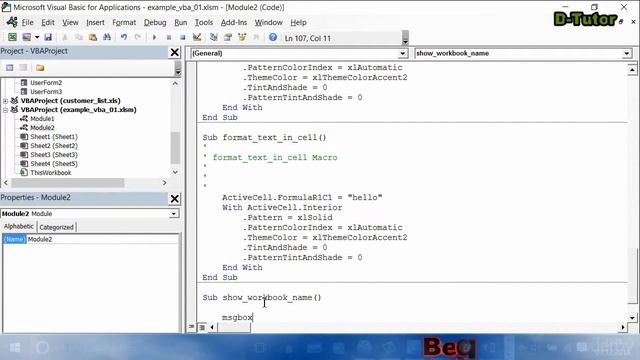This screenshot has width=640, height=360.
Task: Switch to the Categorized properties tab
Action: (x=56, y=227)
